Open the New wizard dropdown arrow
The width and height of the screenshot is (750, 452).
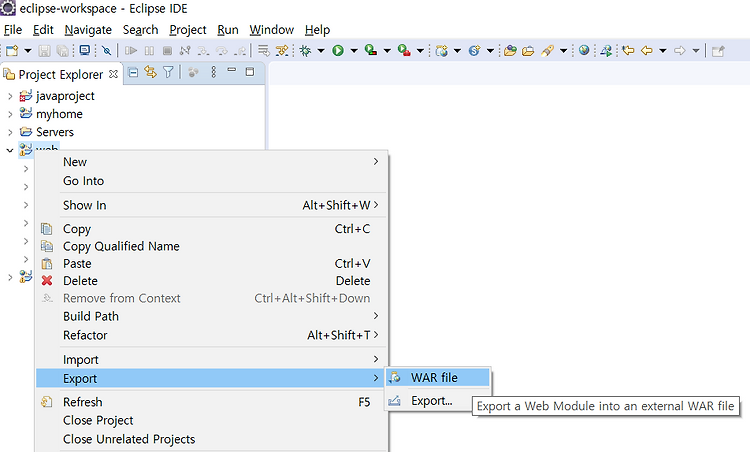pyautogui.click(x=28, y=50)
